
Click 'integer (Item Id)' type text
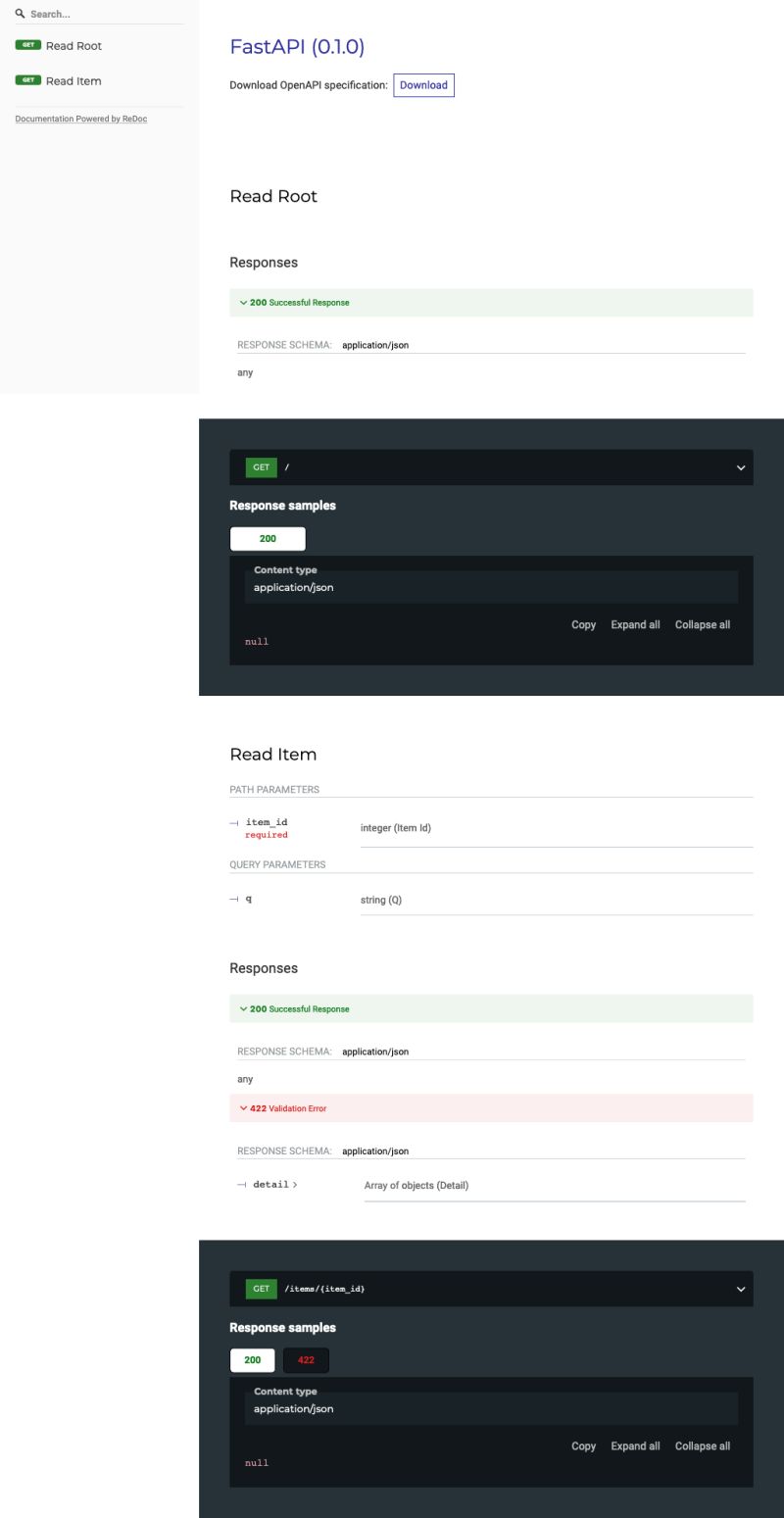[x=396, y=828]
